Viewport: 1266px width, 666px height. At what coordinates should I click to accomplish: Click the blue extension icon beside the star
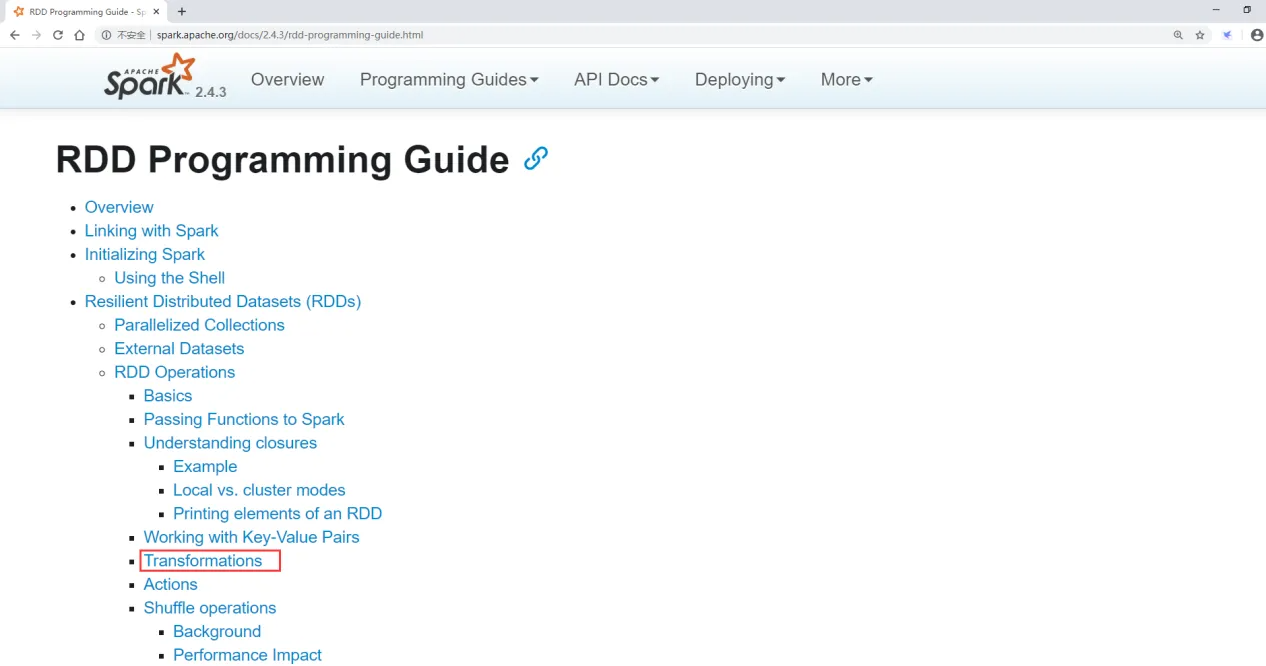(x=1228, y=35)
